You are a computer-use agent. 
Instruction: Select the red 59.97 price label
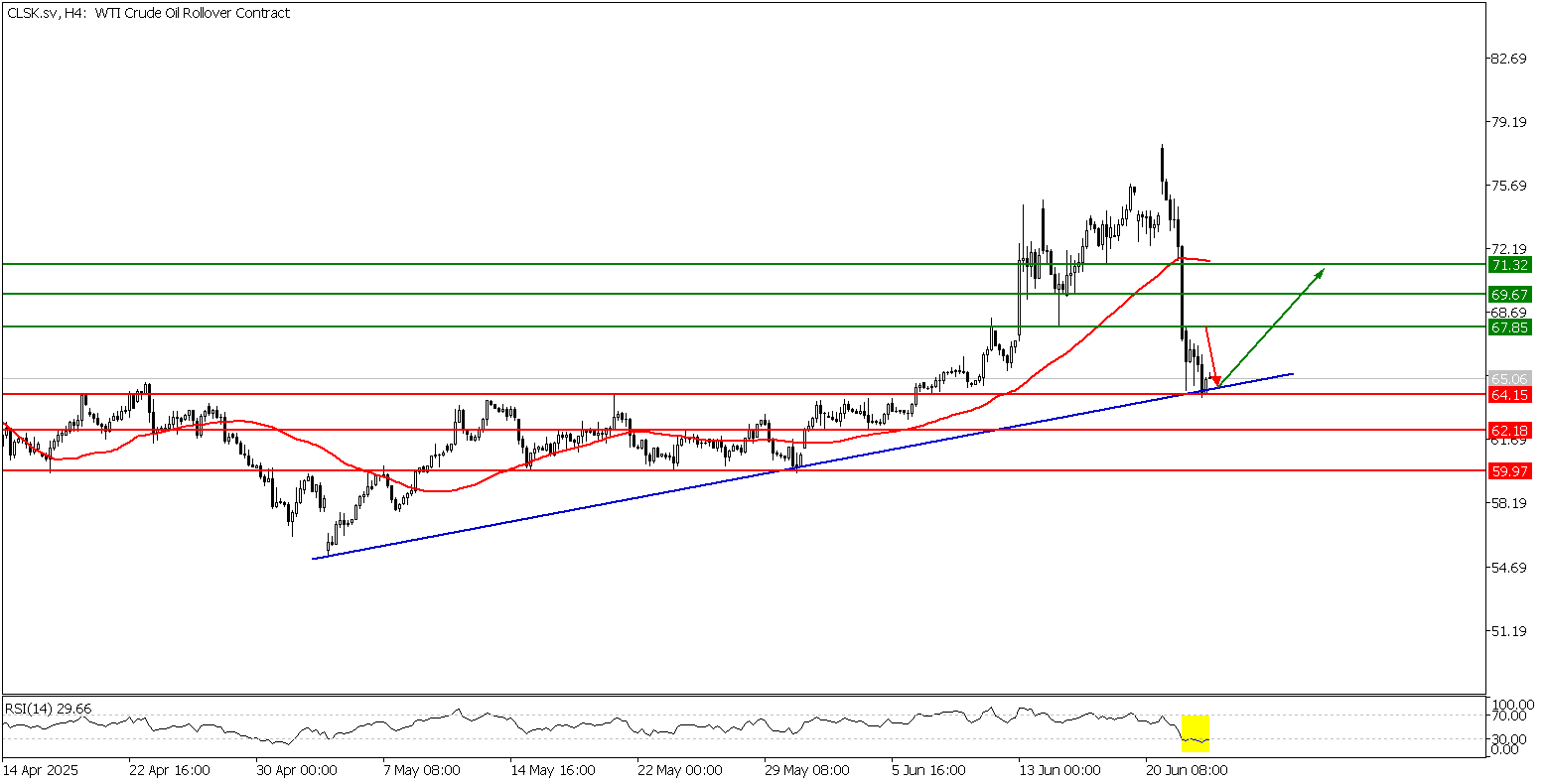coord(1509,472)
